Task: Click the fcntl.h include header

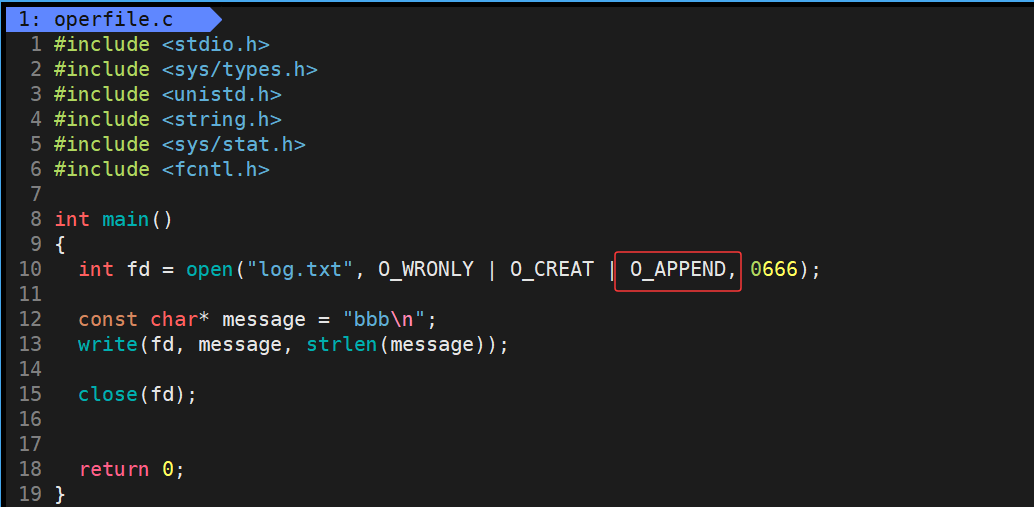Action: 215,169
